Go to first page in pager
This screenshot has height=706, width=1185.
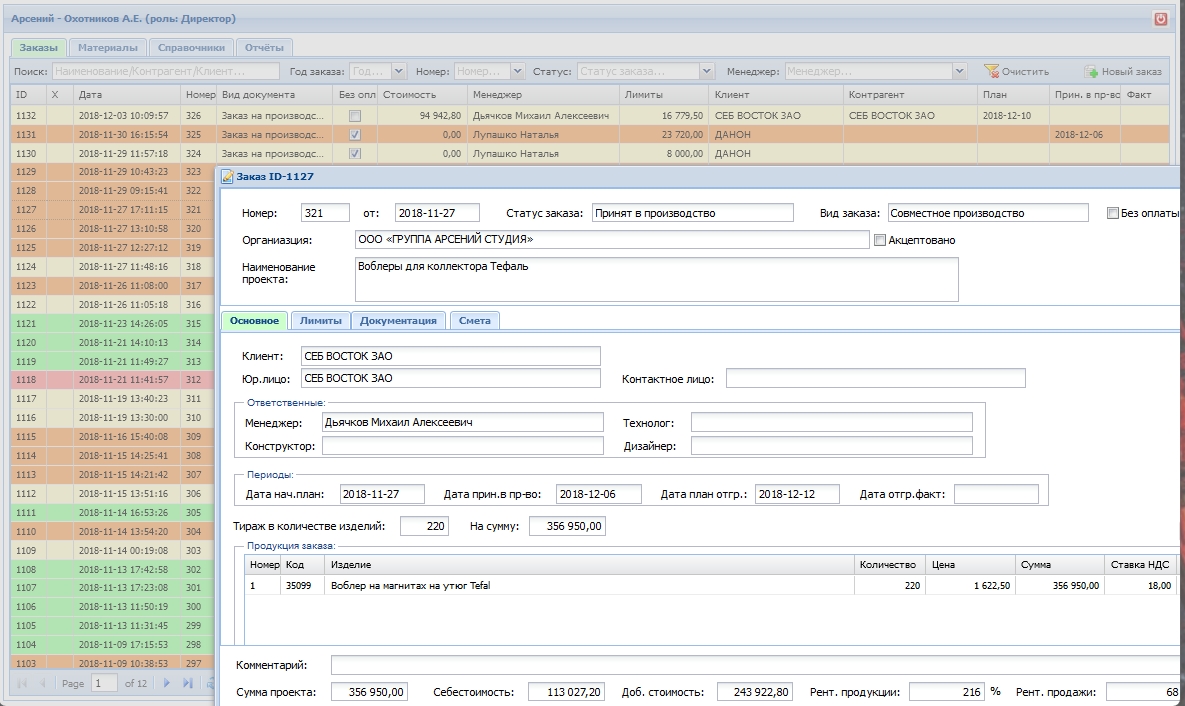(x=21, y=683)
